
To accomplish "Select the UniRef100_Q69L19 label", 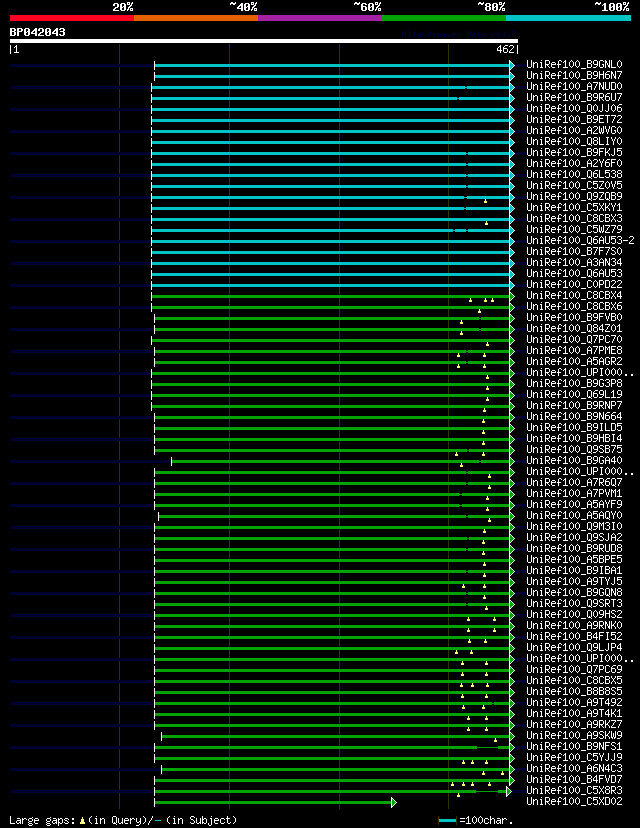I will tap(574, 394).
